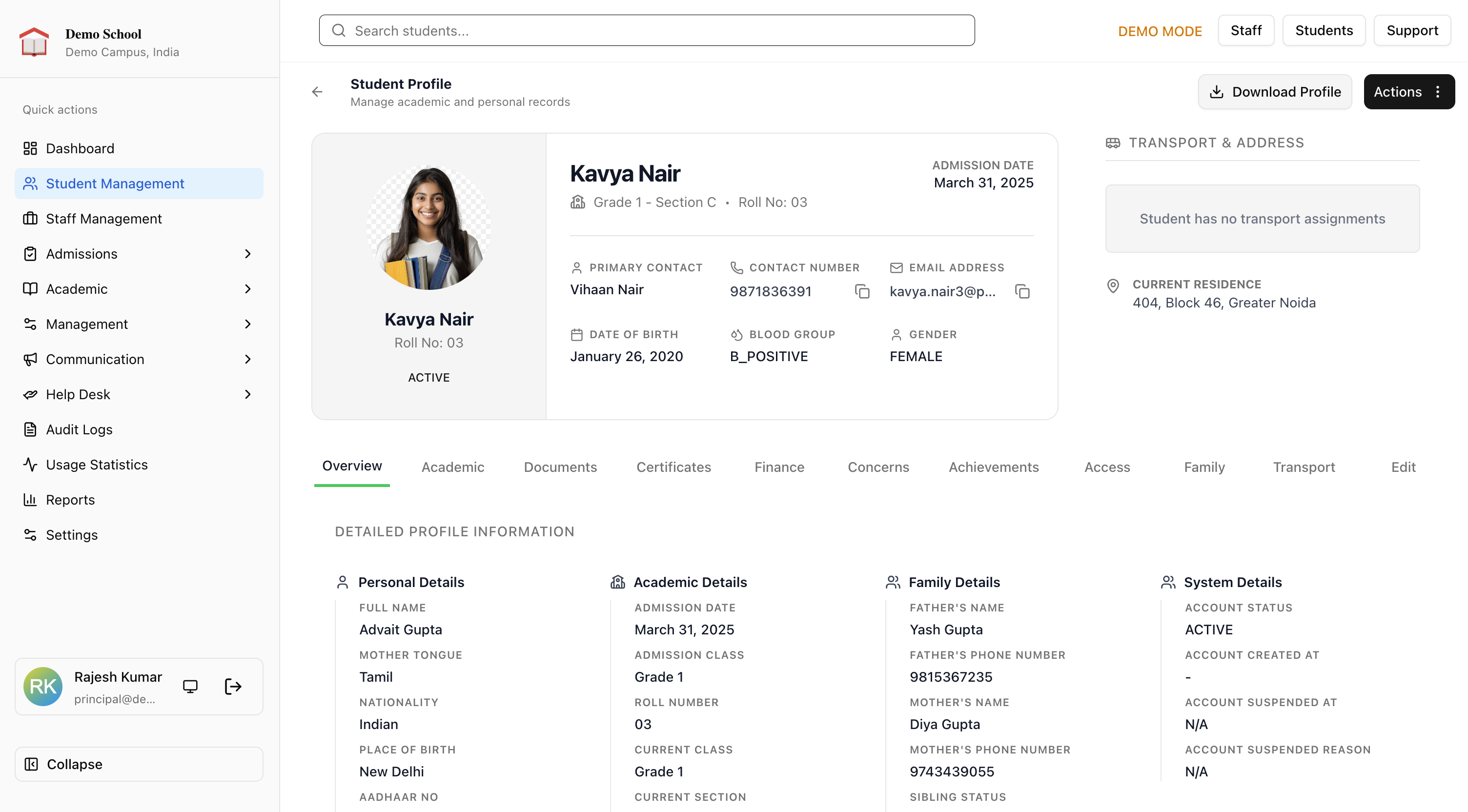
Task: Open Audit Logs in sidebar
Action: (x=79, y=429)
